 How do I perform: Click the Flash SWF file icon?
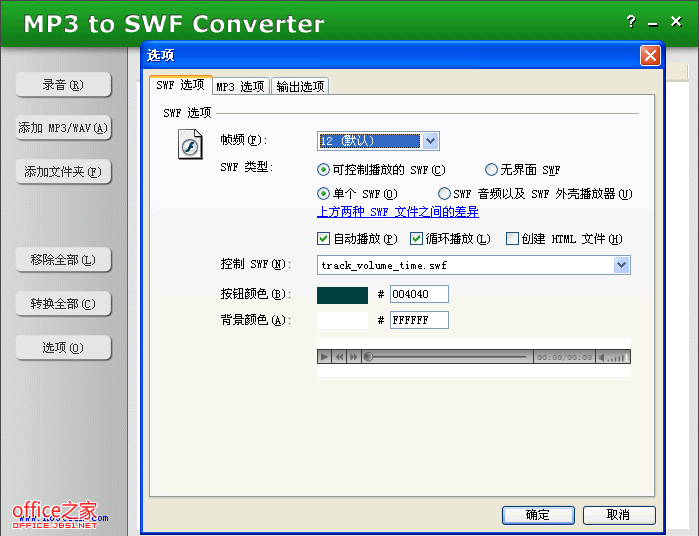coord(190,147)
